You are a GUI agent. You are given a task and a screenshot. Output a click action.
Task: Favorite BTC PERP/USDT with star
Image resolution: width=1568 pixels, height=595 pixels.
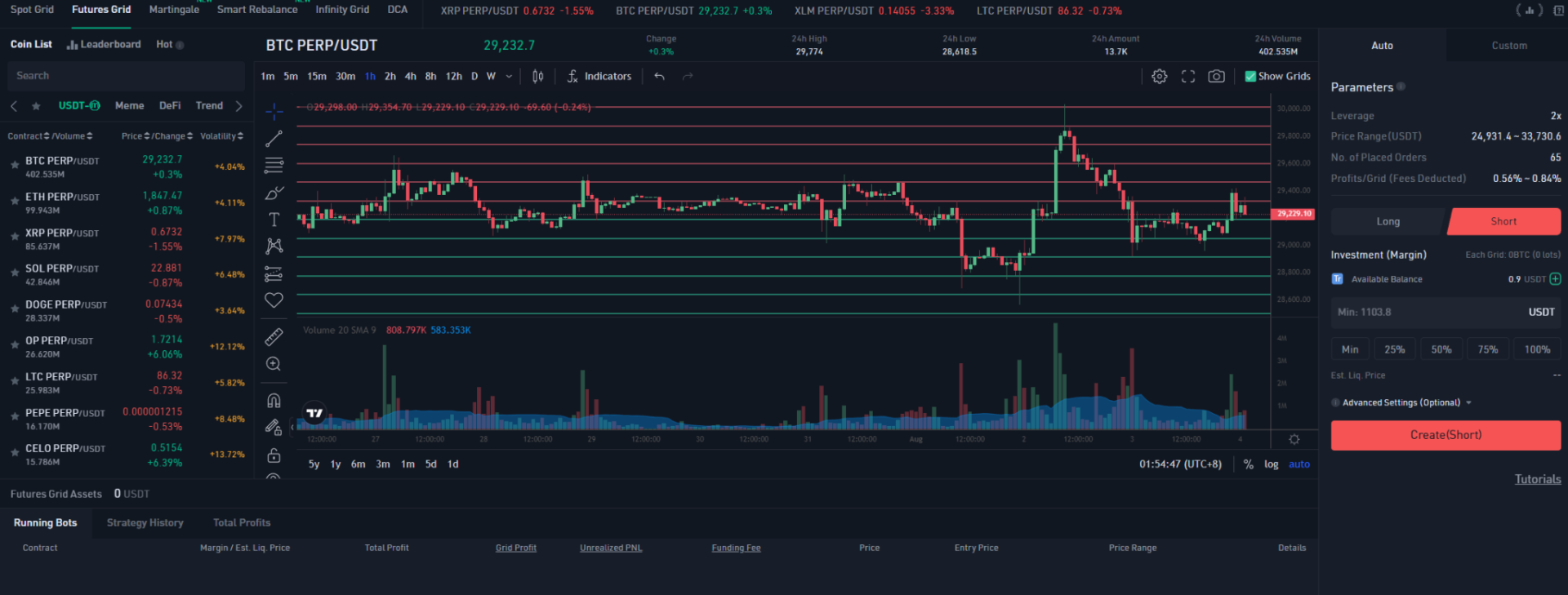[15, 165]
